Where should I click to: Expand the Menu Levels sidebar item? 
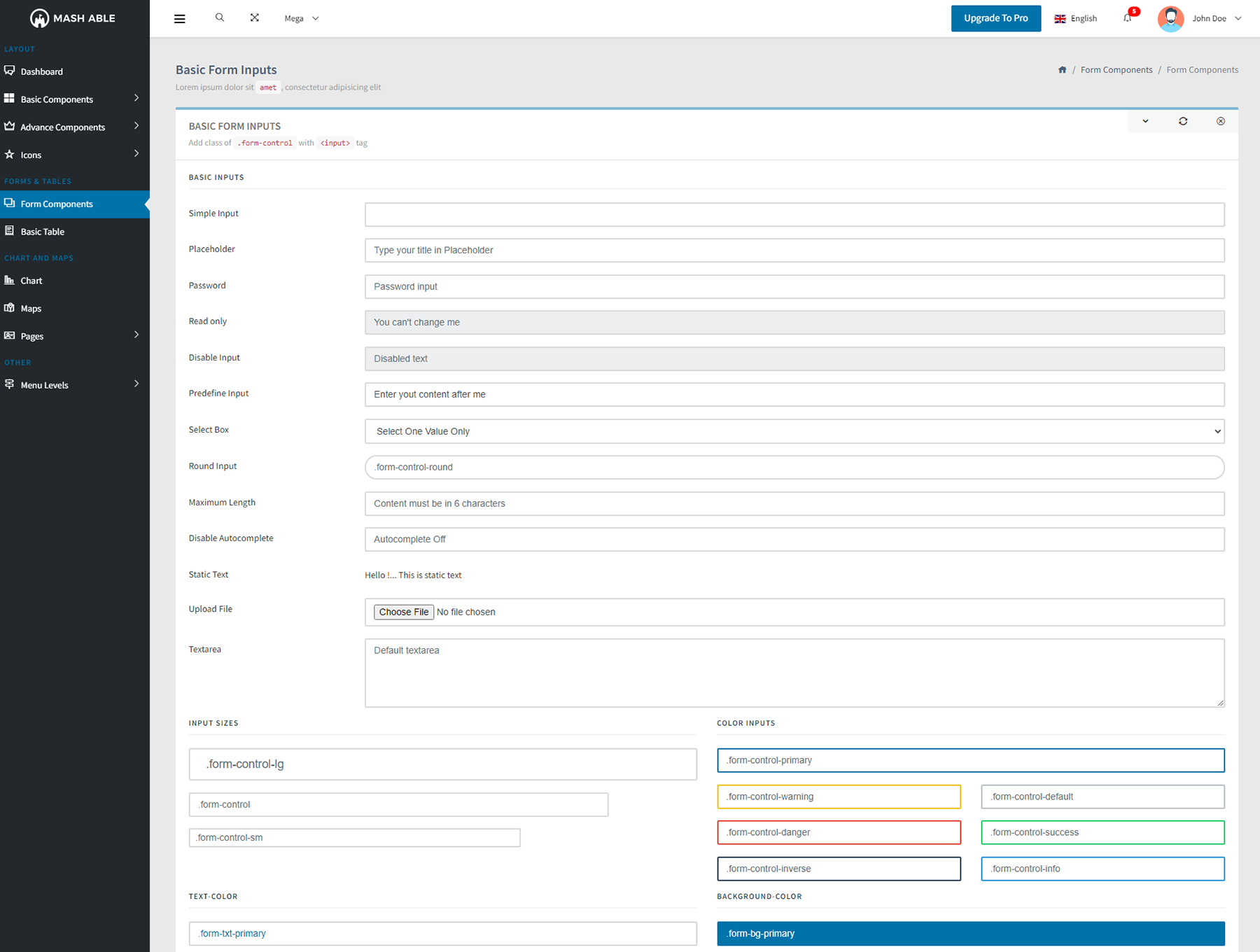point(74,385)
